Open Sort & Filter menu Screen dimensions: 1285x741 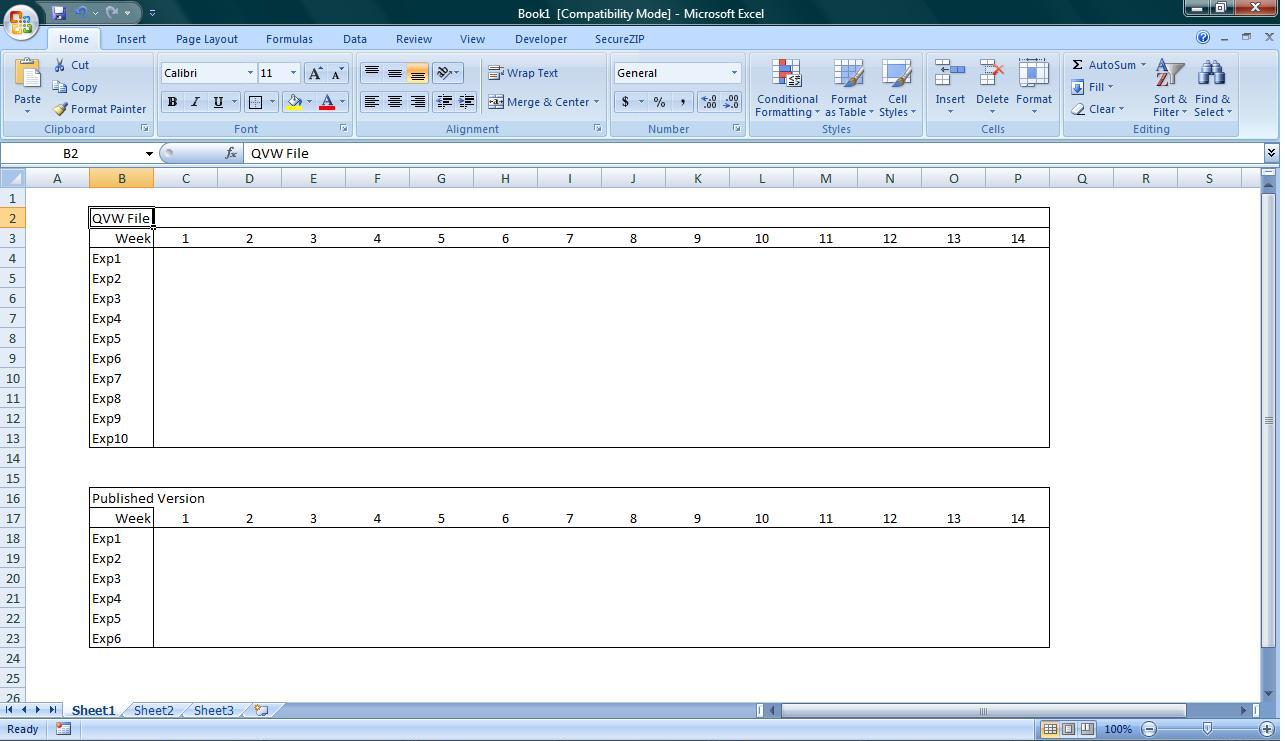coord(1170,88)
